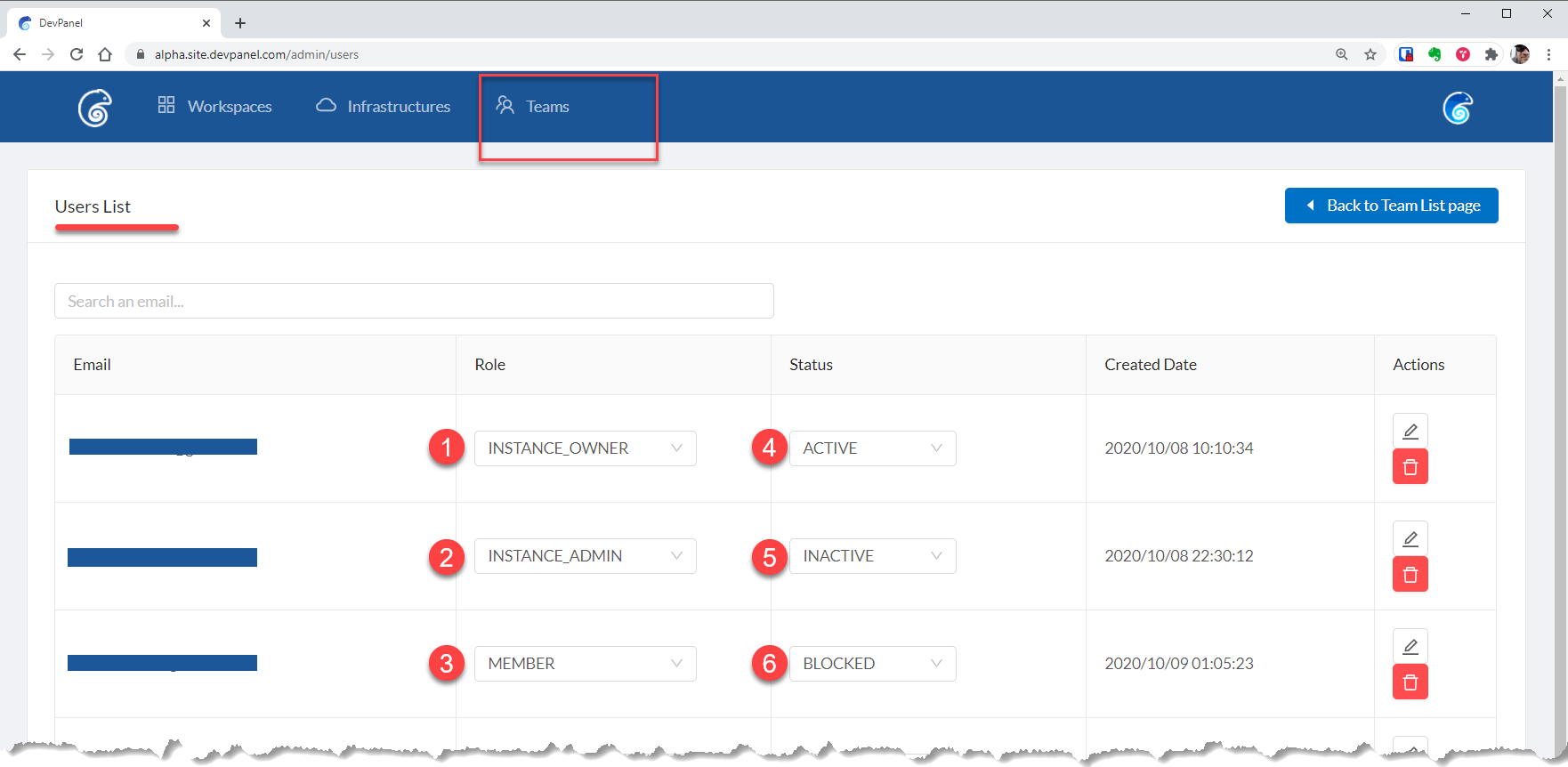
Task: Bookmark this page with the star icon
Action: (x=1370, y=54)
